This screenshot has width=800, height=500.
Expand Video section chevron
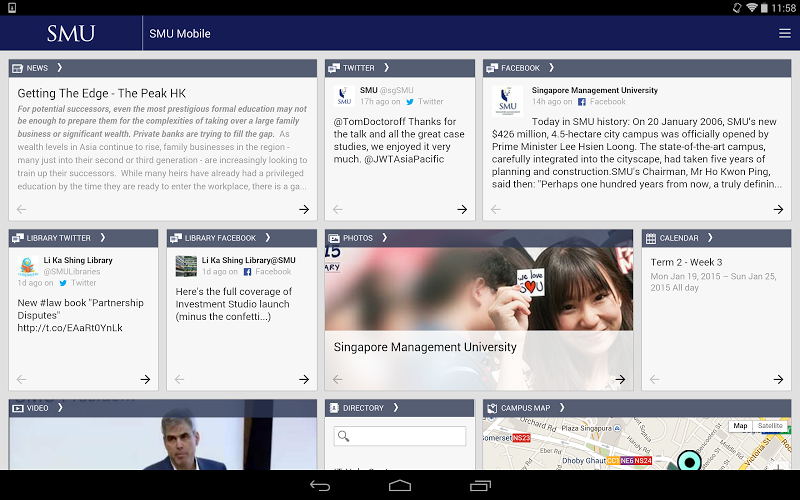60,407
